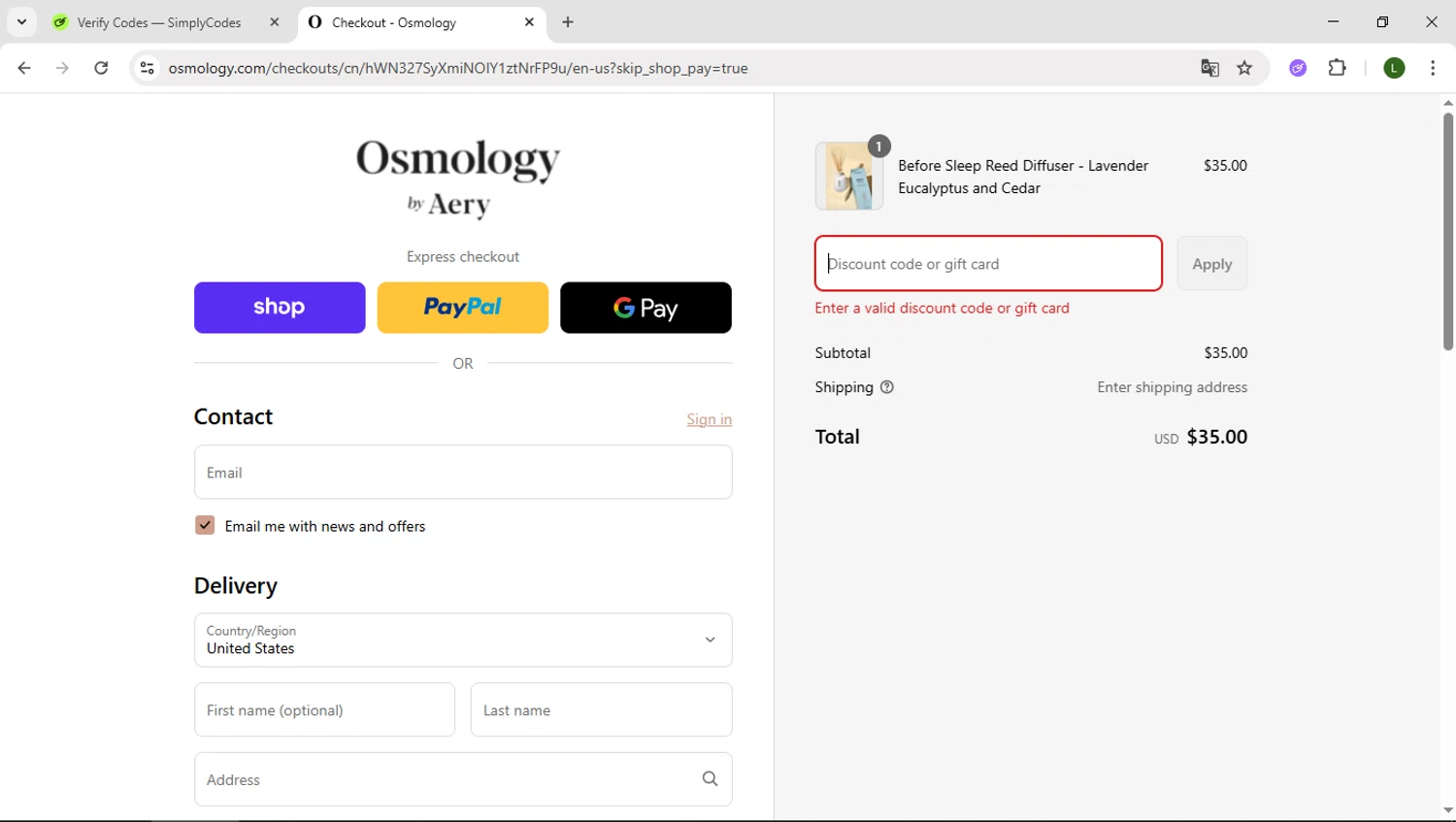The image size is (1456, 822).
Task: Pay with Shop Pay button
Action: point(280,308)
